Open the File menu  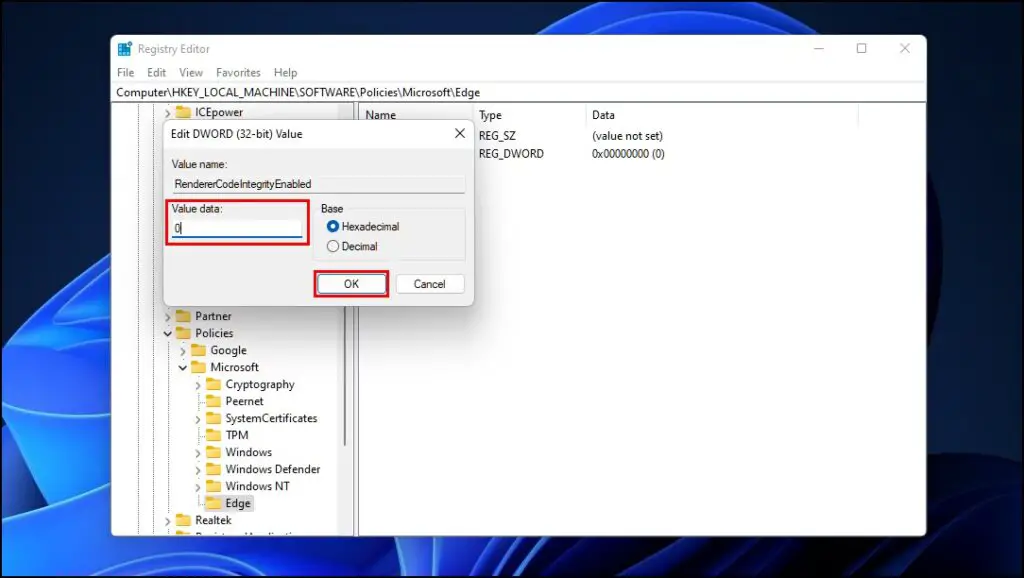pyautogui.click(x=125, y=72)
